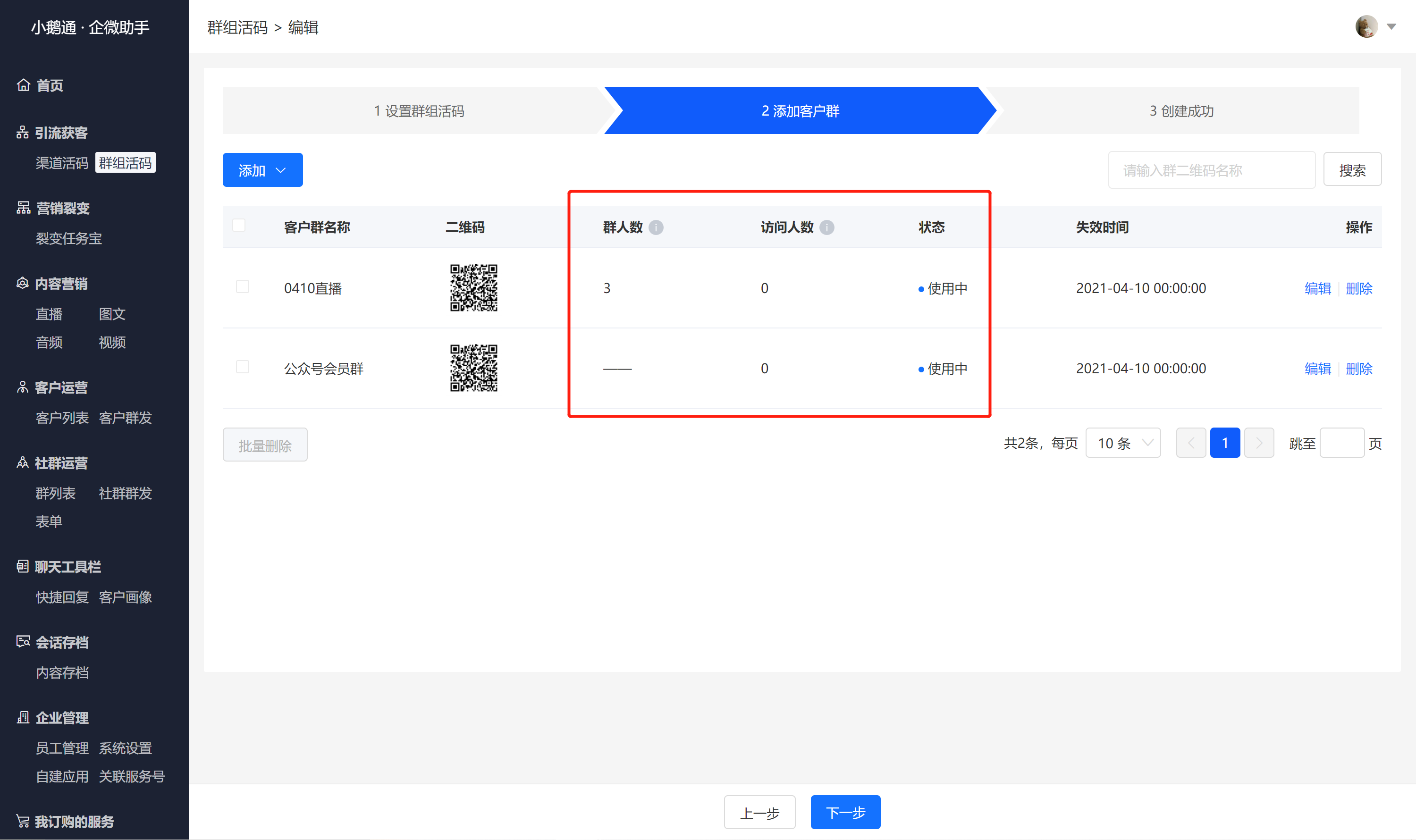Check the box for 0410直播 row

click(242, 286)
